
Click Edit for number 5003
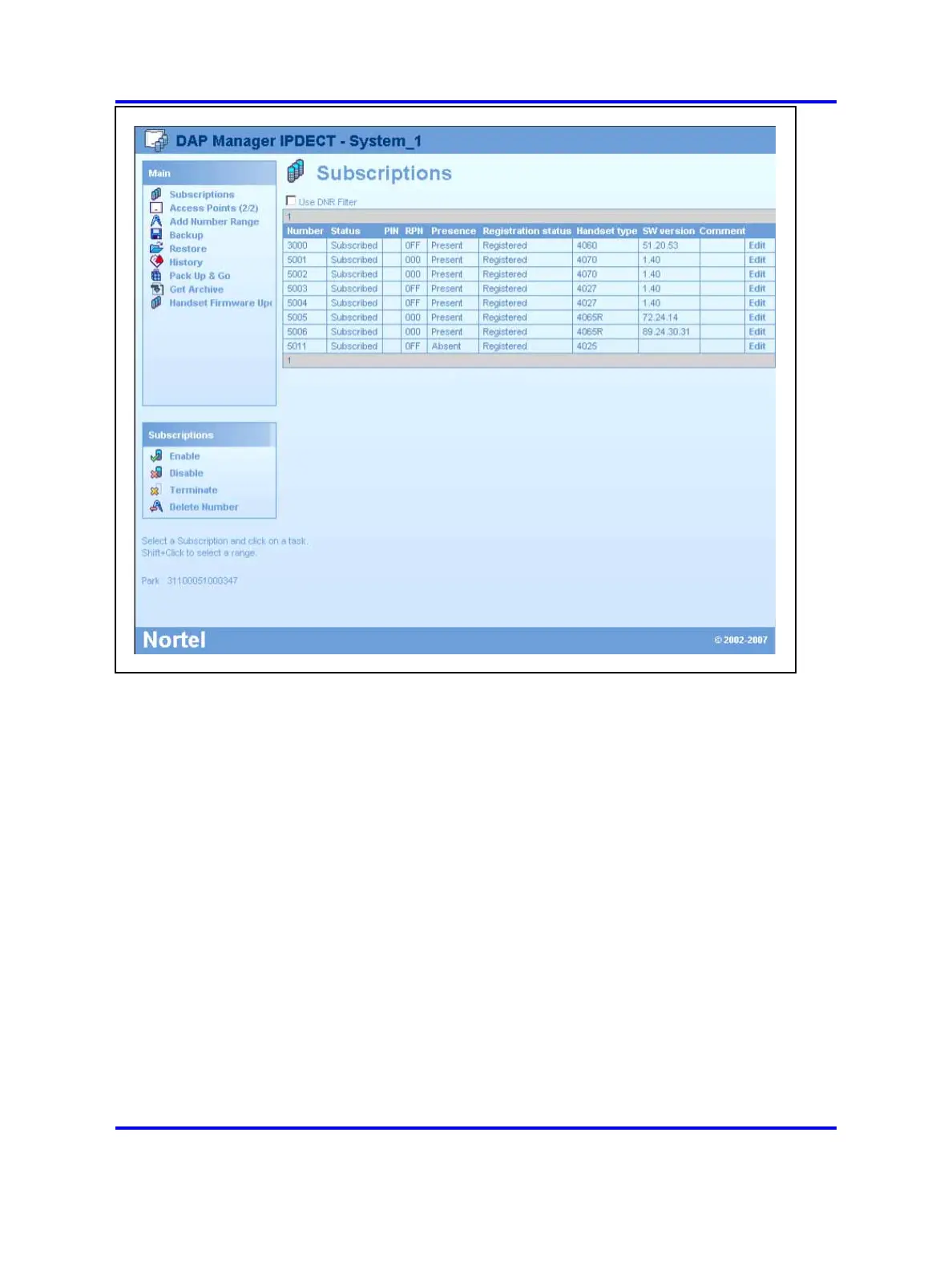[x=757, y=289]
